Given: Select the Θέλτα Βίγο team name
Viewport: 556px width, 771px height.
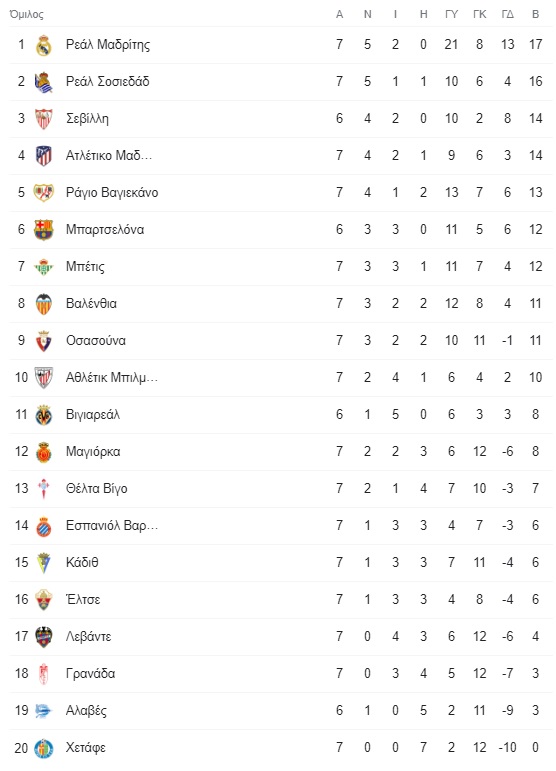Looking at the screenshot, I should (97, 489).
